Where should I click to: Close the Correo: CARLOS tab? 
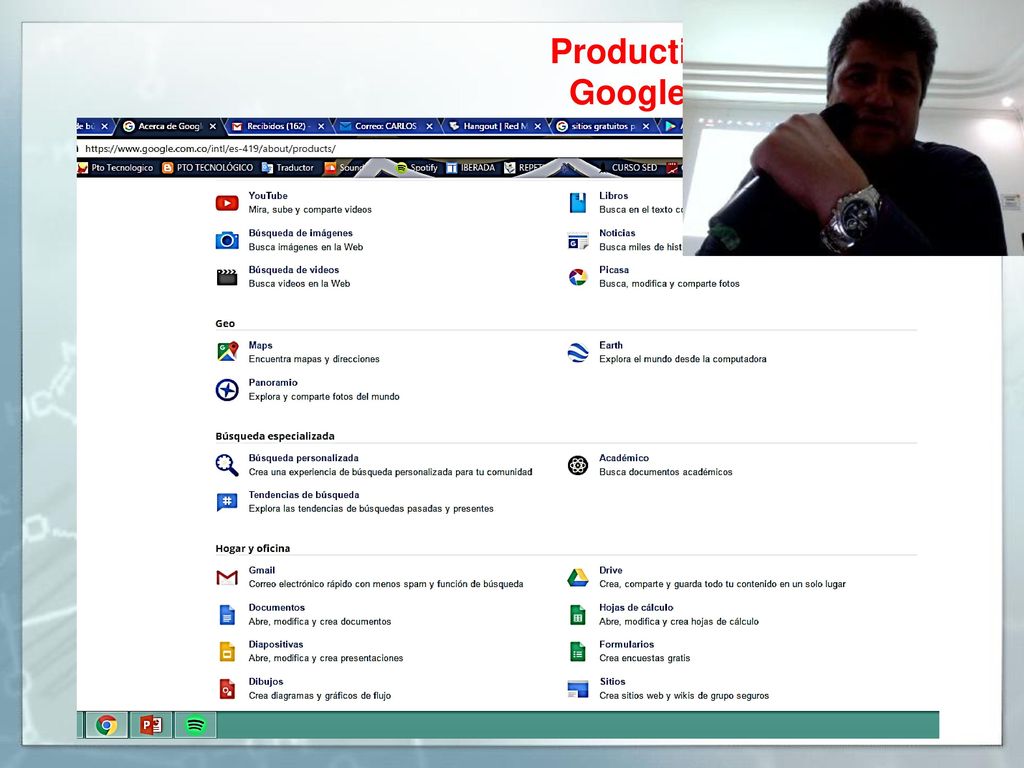pos(430,127)
